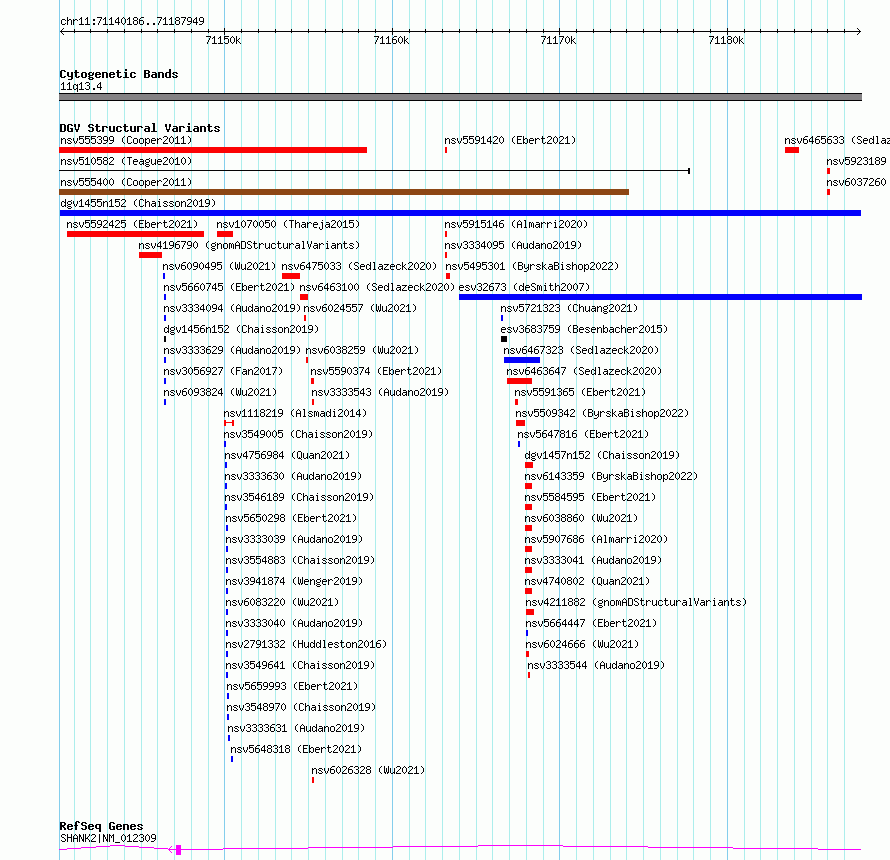Click nsv3333544 (Audano2019) label

coord(596,665)
